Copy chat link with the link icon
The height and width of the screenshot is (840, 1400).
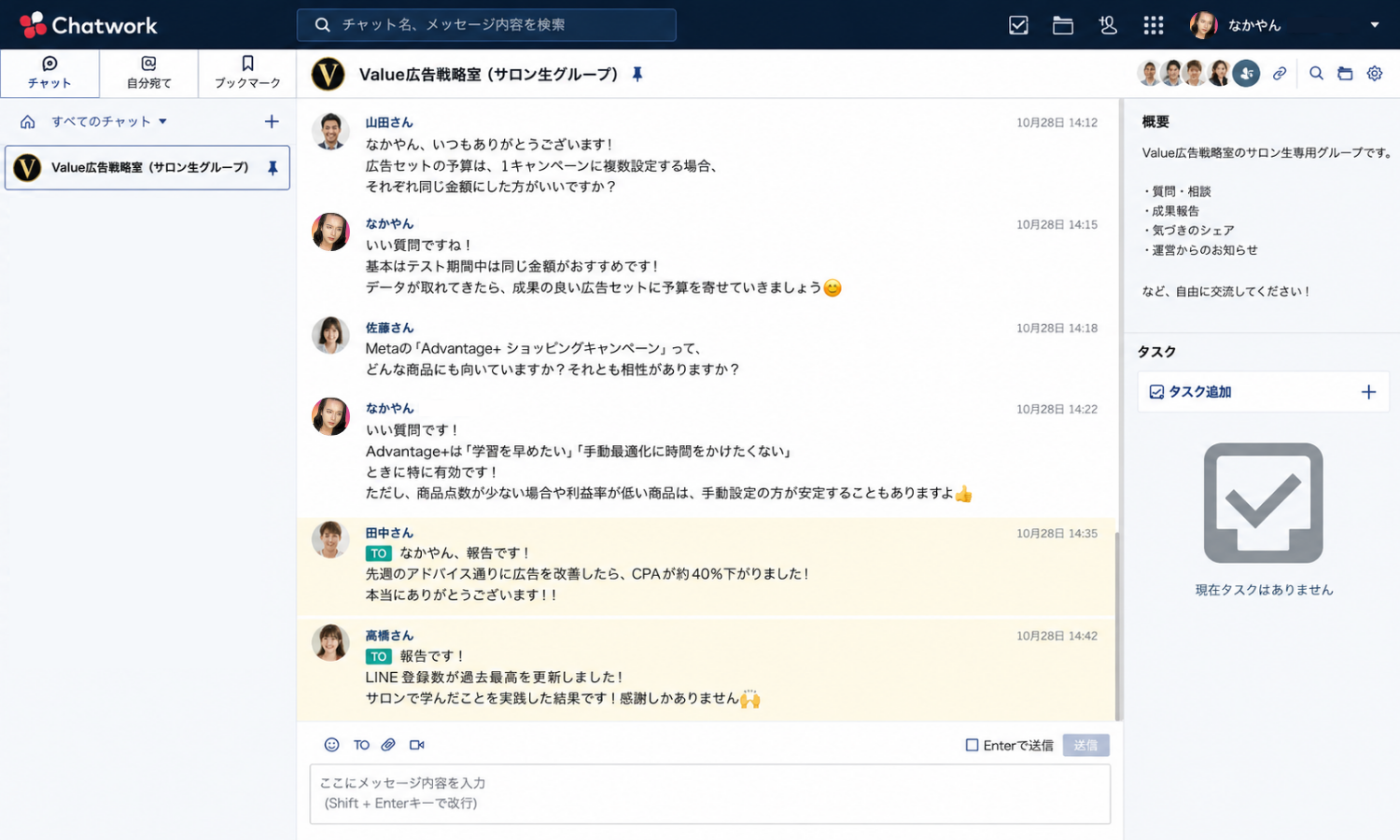(x=1280, y=74)
